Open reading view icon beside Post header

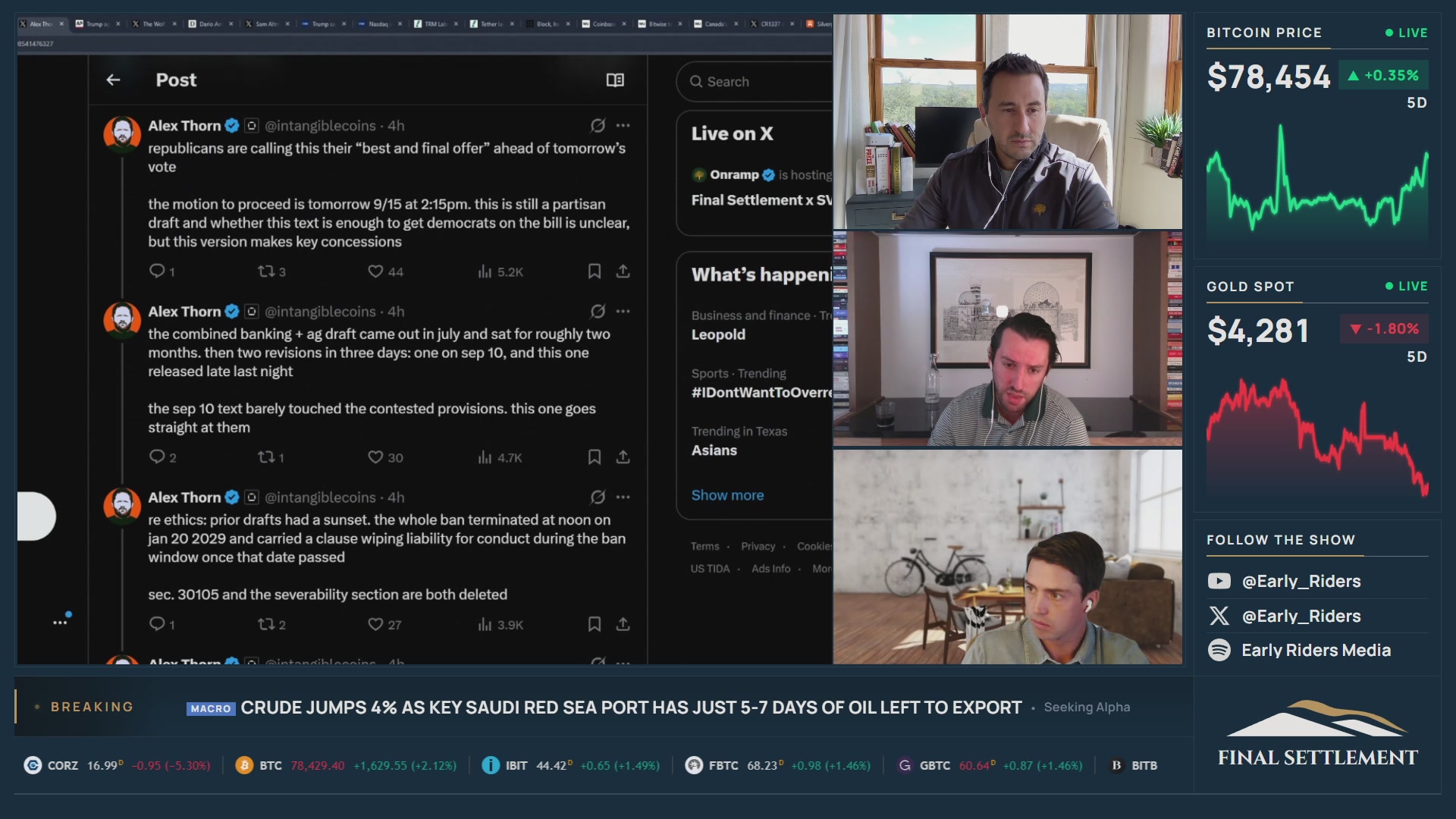pos(615,80)
